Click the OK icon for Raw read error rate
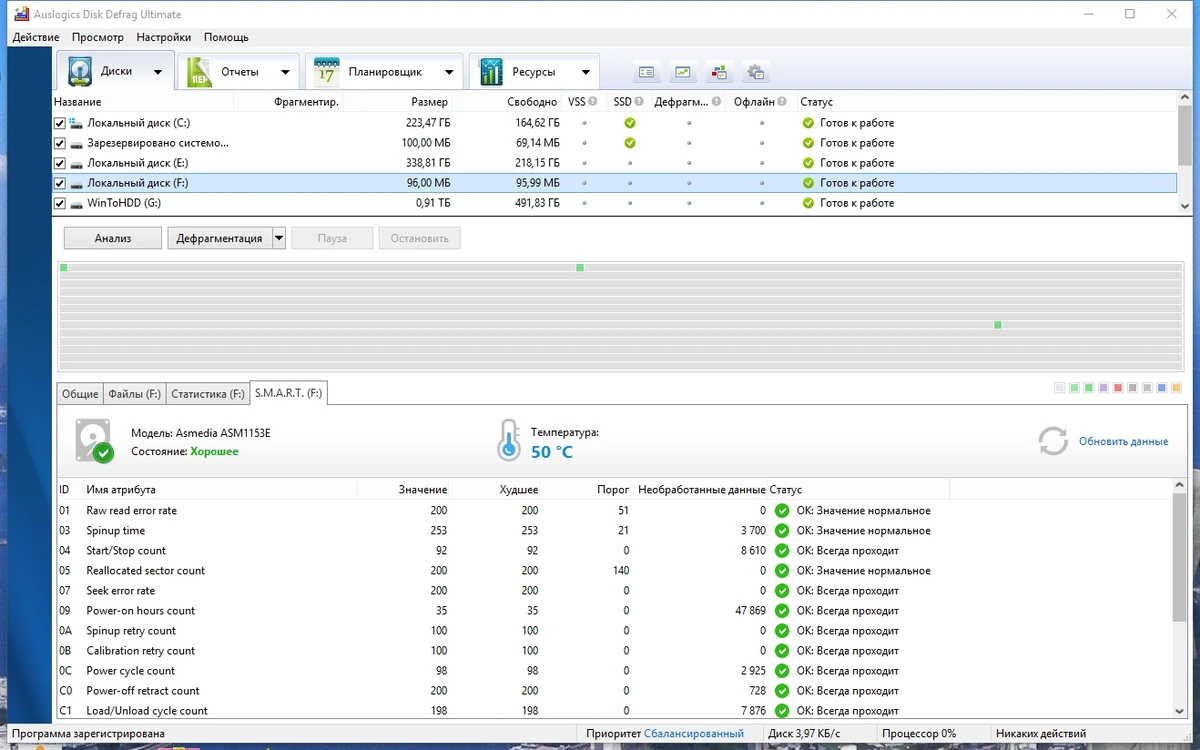 [x=782, y=511]
